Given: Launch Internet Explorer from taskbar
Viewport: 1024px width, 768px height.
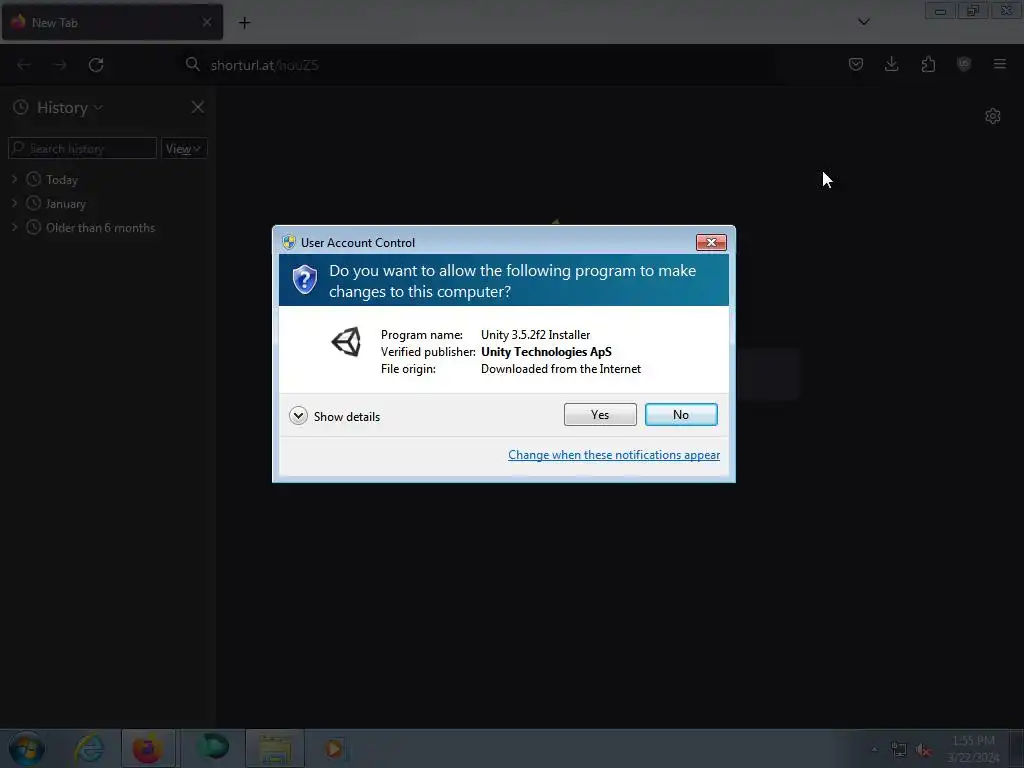Looking at the screenshot, I should [89, 748].
